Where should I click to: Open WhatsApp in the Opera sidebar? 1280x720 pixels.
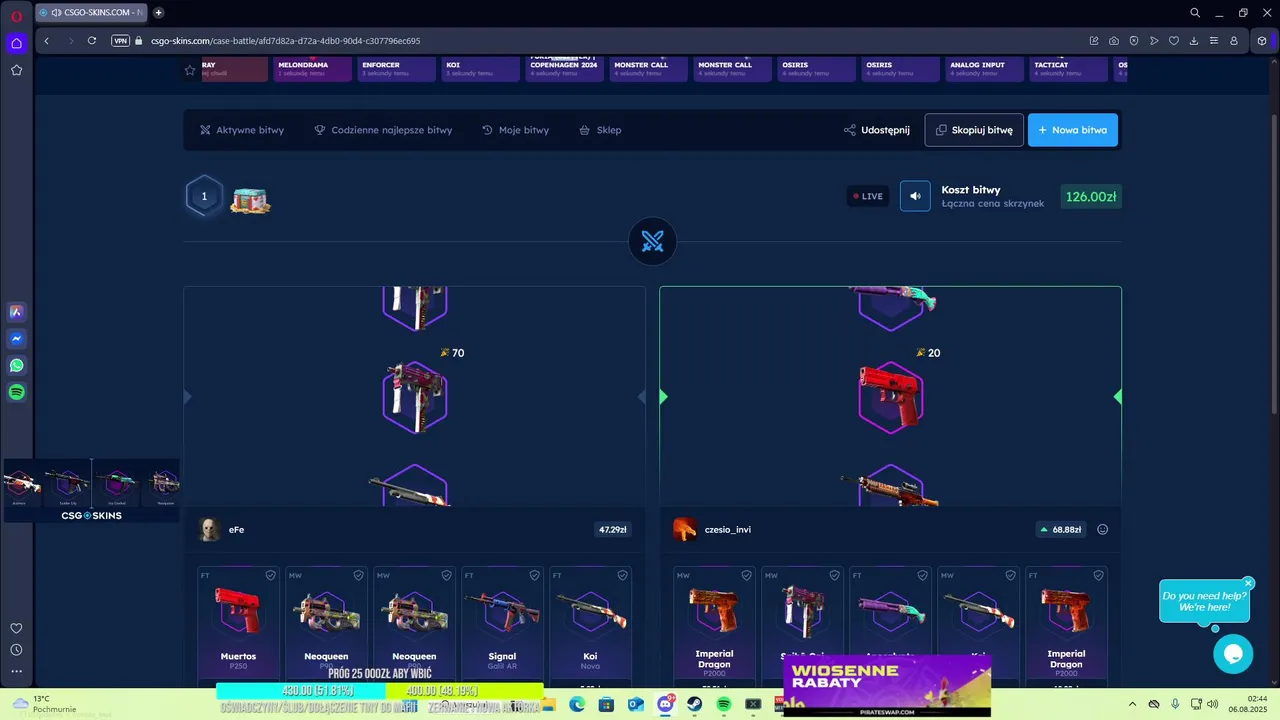tap(16, 366)
